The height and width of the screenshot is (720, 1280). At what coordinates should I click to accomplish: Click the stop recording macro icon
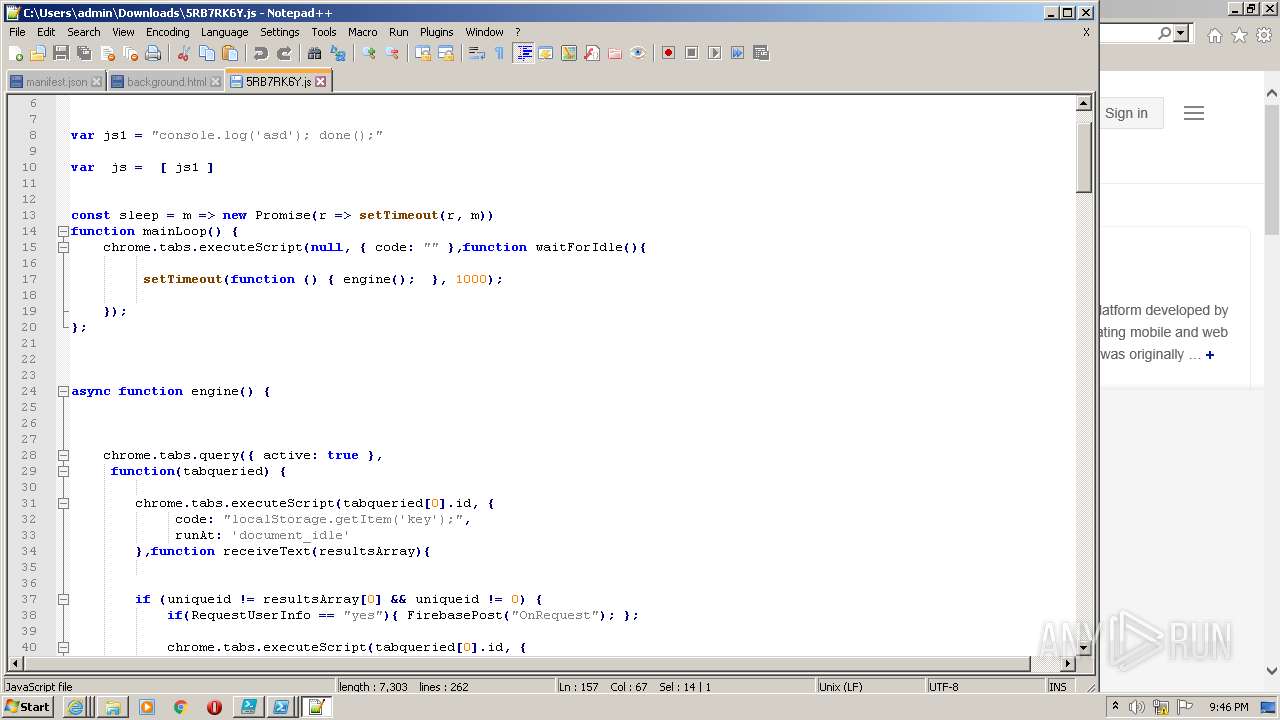pos(691,53)
